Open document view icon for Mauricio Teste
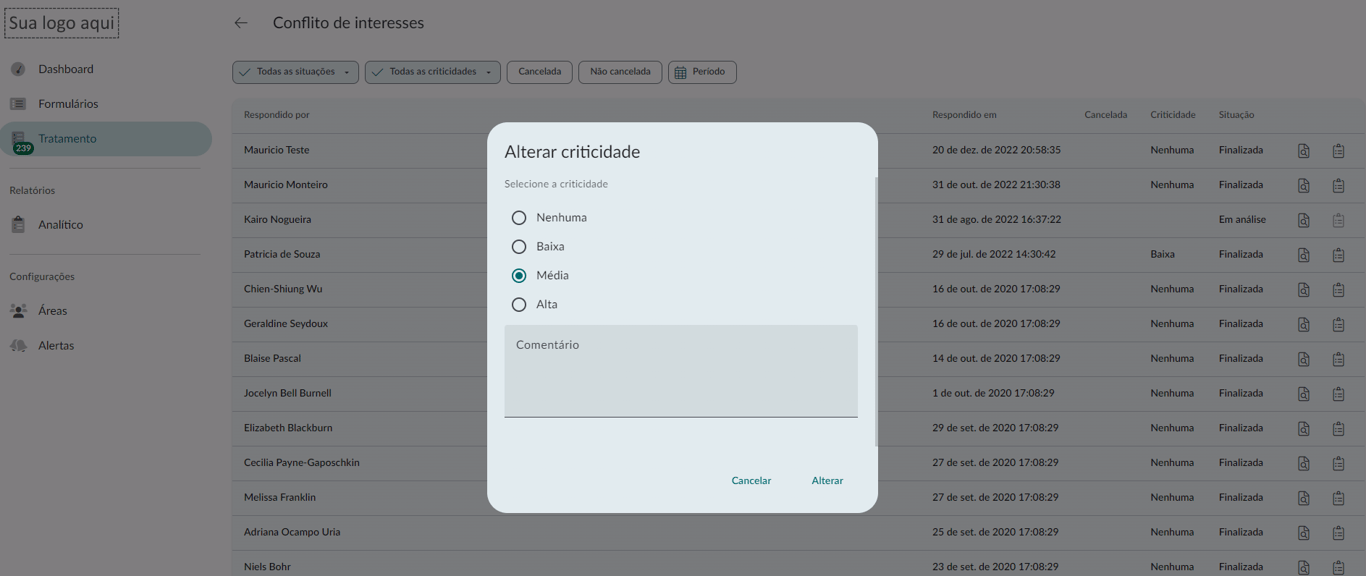The image size is (1366, 576). click(1304, 151)
